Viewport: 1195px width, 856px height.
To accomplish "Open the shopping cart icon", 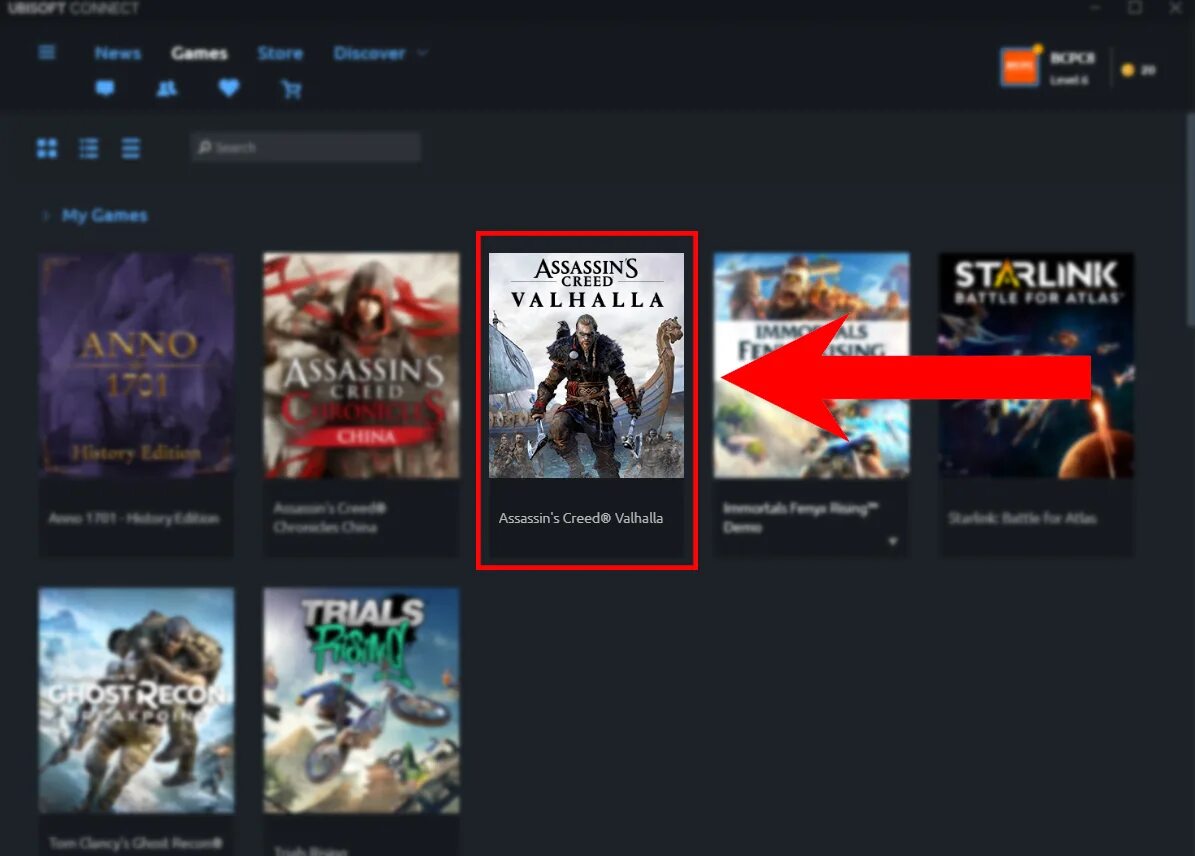I will click(290, 89).
